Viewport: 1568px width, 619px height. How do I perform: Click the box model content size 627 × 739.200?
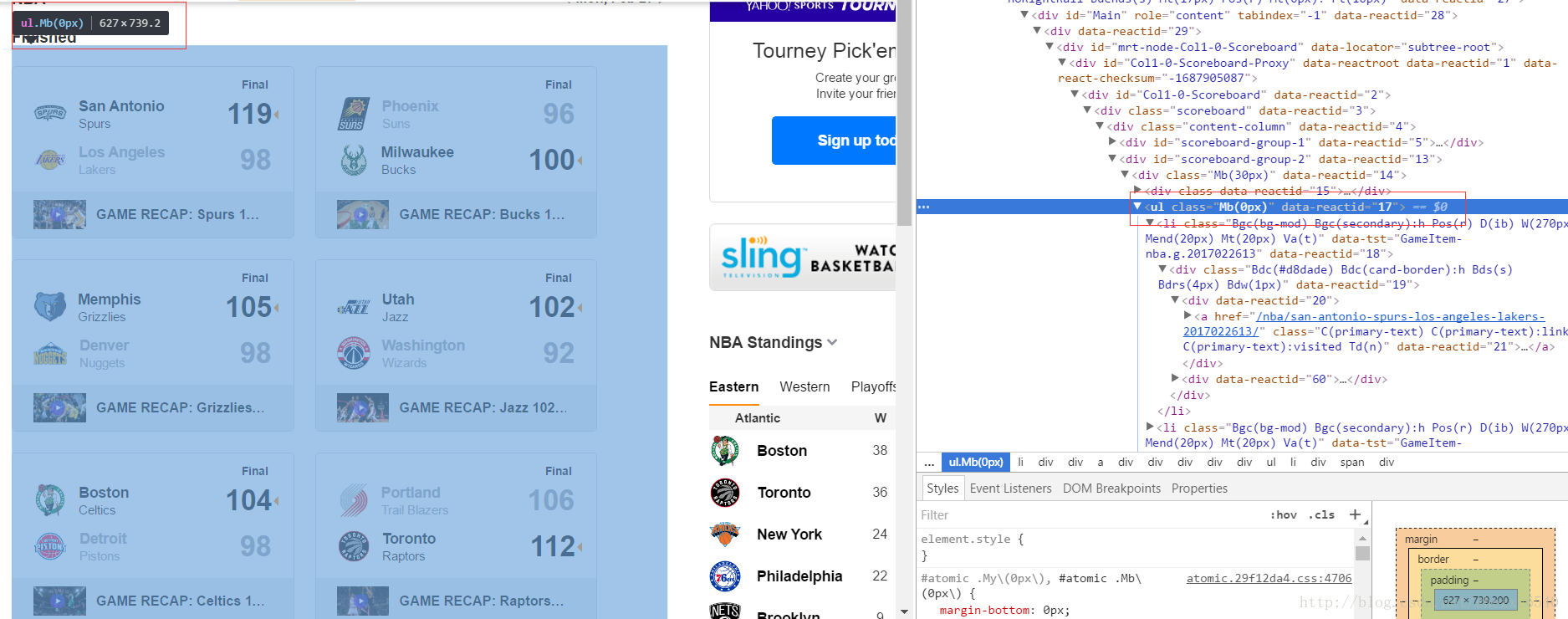tap(1475, 600)
